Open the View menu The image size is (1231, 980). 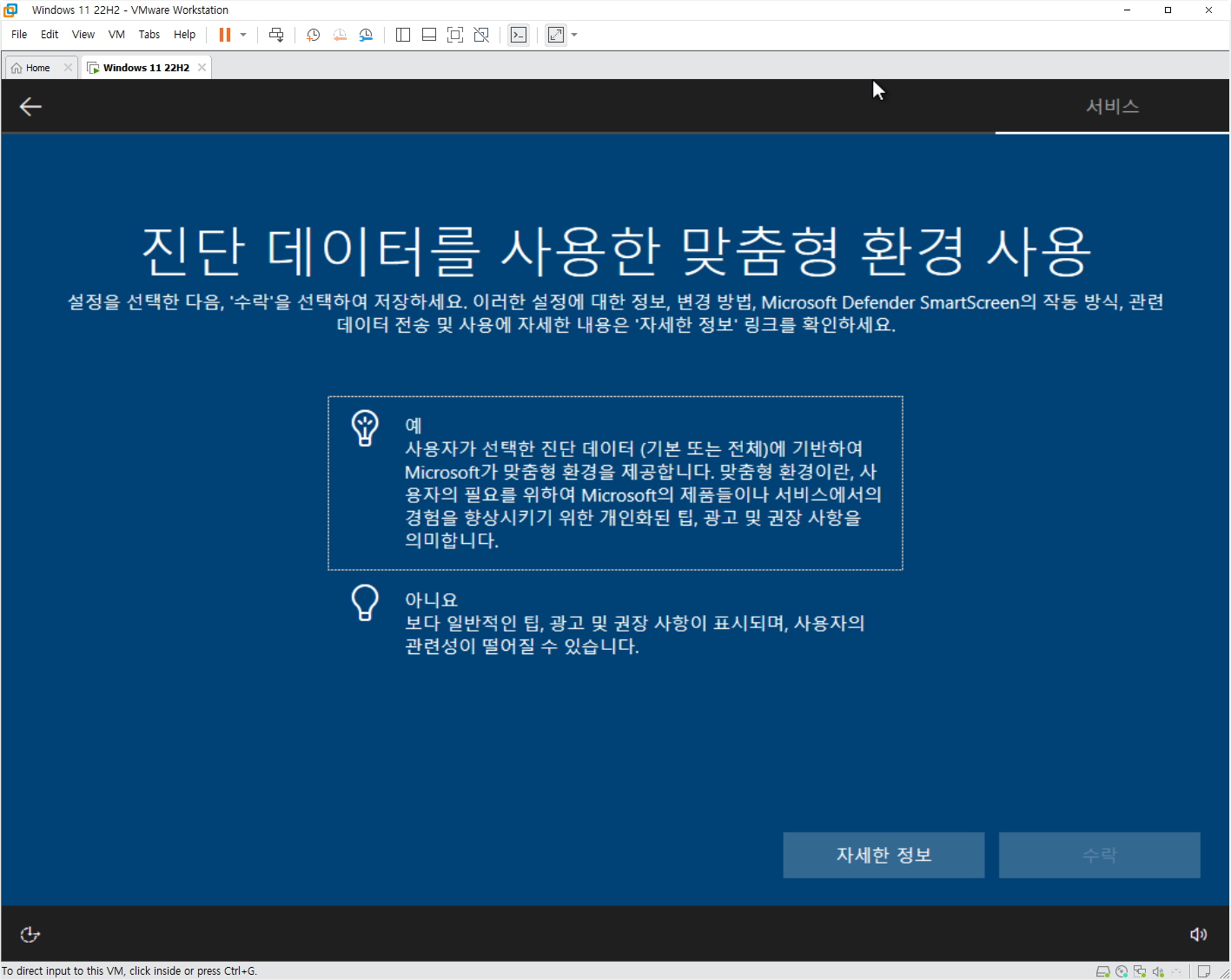pos(83,35)
